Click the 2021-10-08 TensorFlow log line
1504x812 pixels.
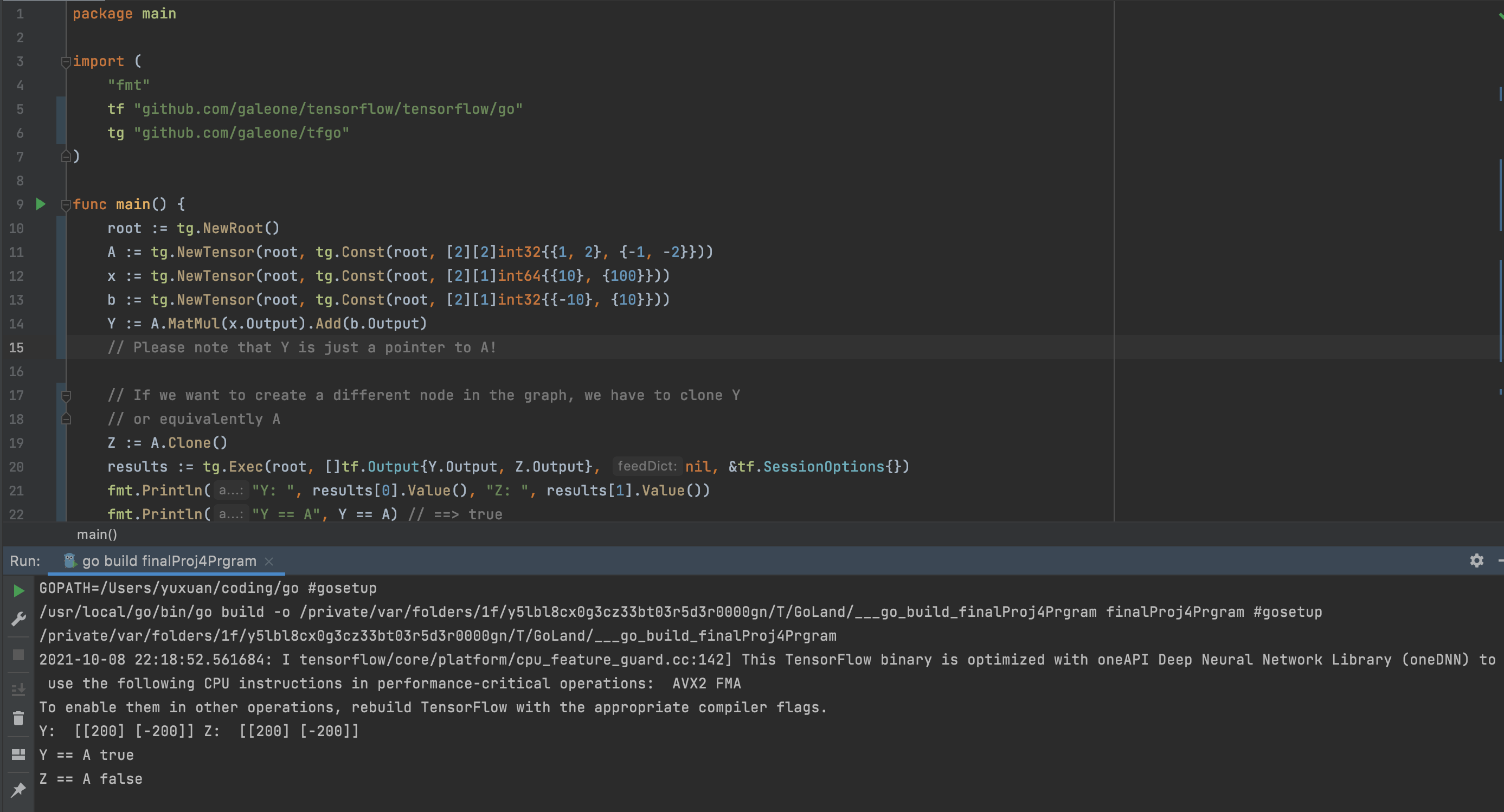click(x=767, y=660)
